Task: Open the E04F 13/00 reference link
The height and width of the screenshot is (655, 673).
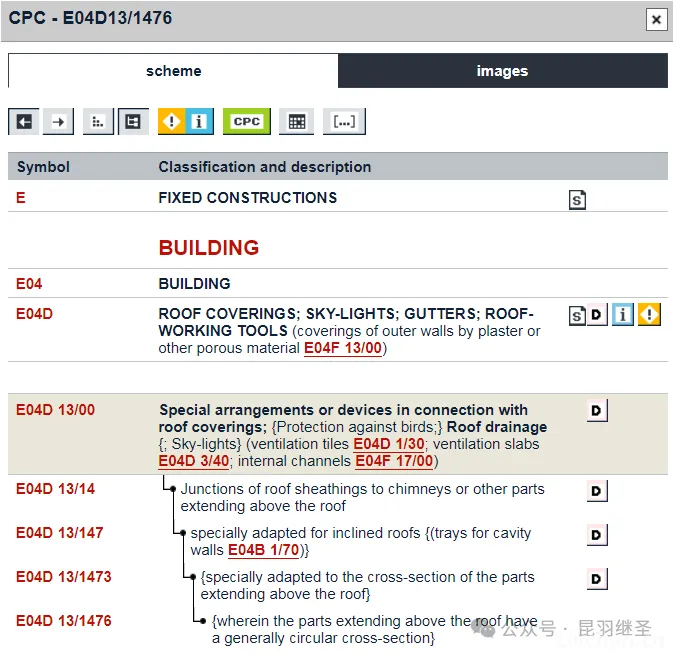Action: pos(342,348)
